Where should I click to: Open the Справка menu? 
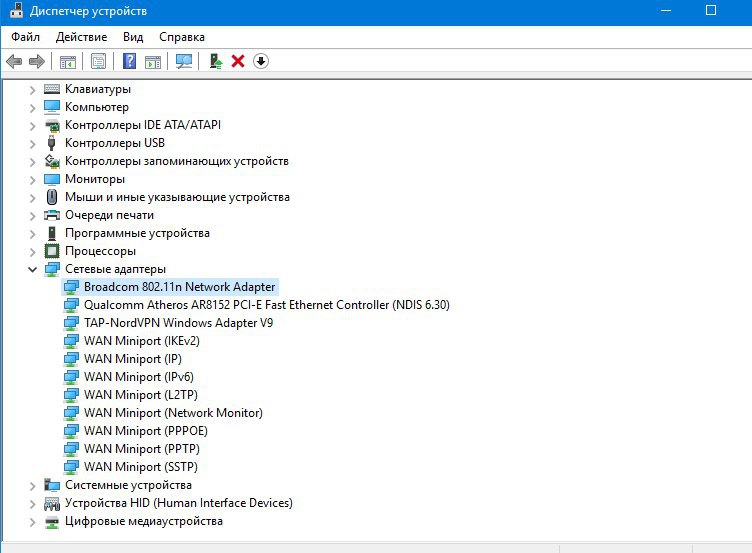182,37
